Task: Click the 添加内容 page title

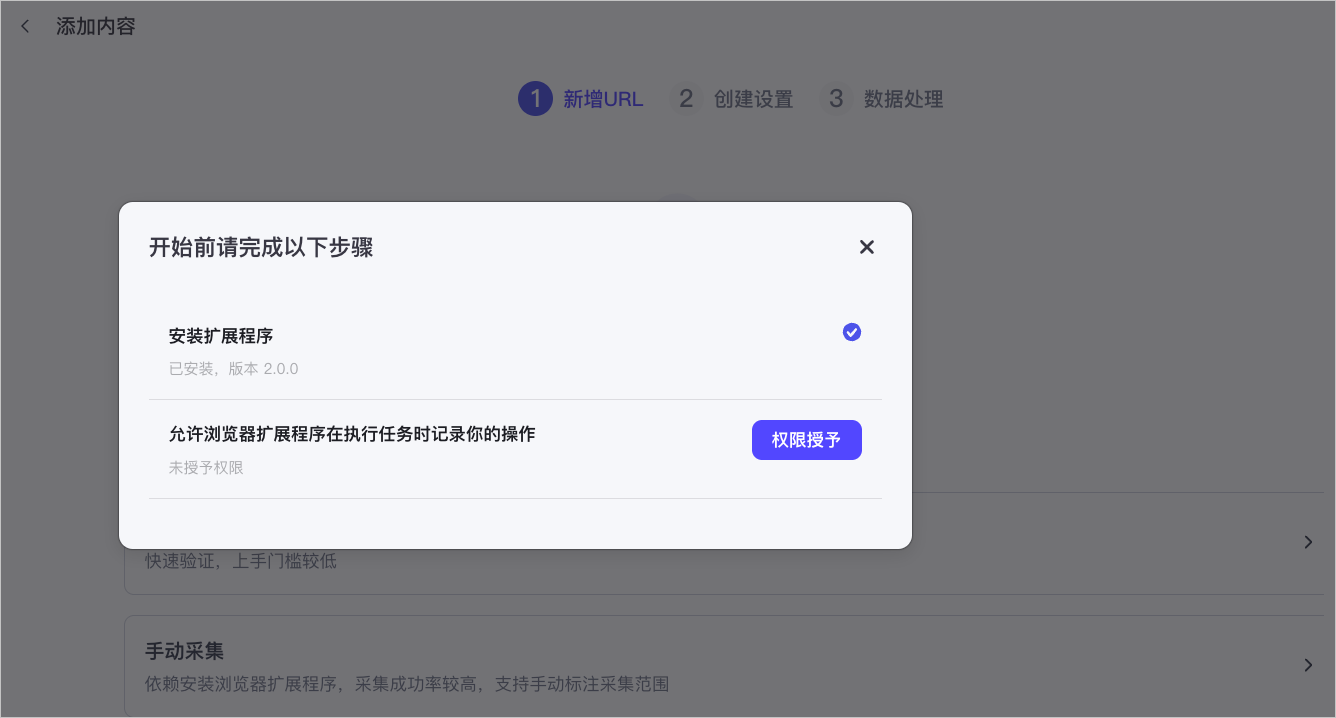Action: [96, 27]
